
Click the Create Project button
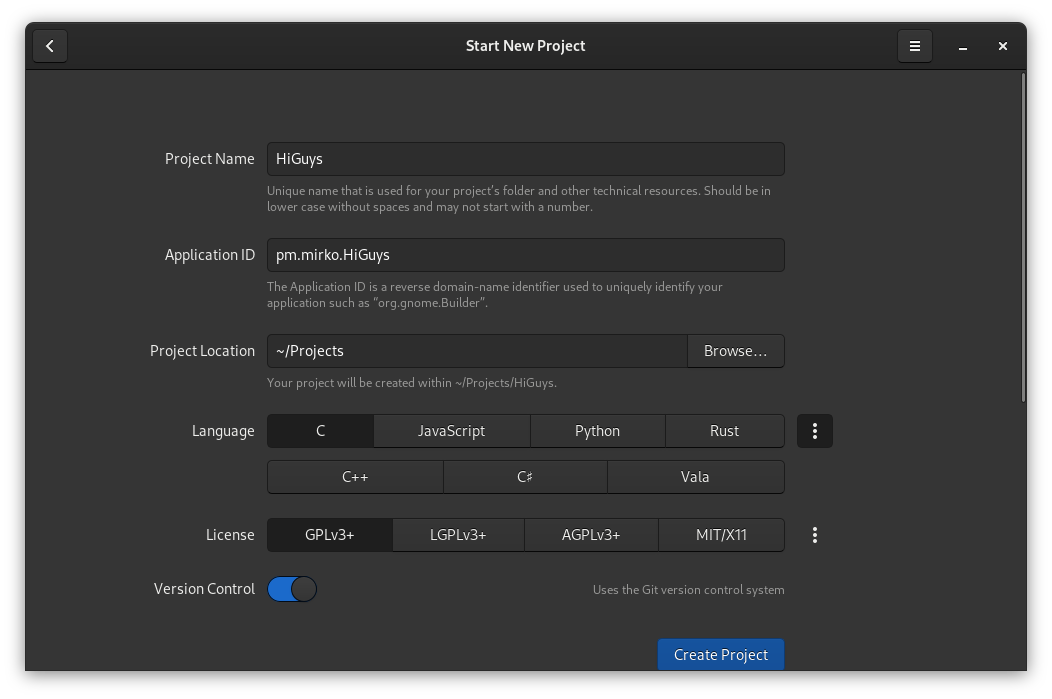click(720, 654)
